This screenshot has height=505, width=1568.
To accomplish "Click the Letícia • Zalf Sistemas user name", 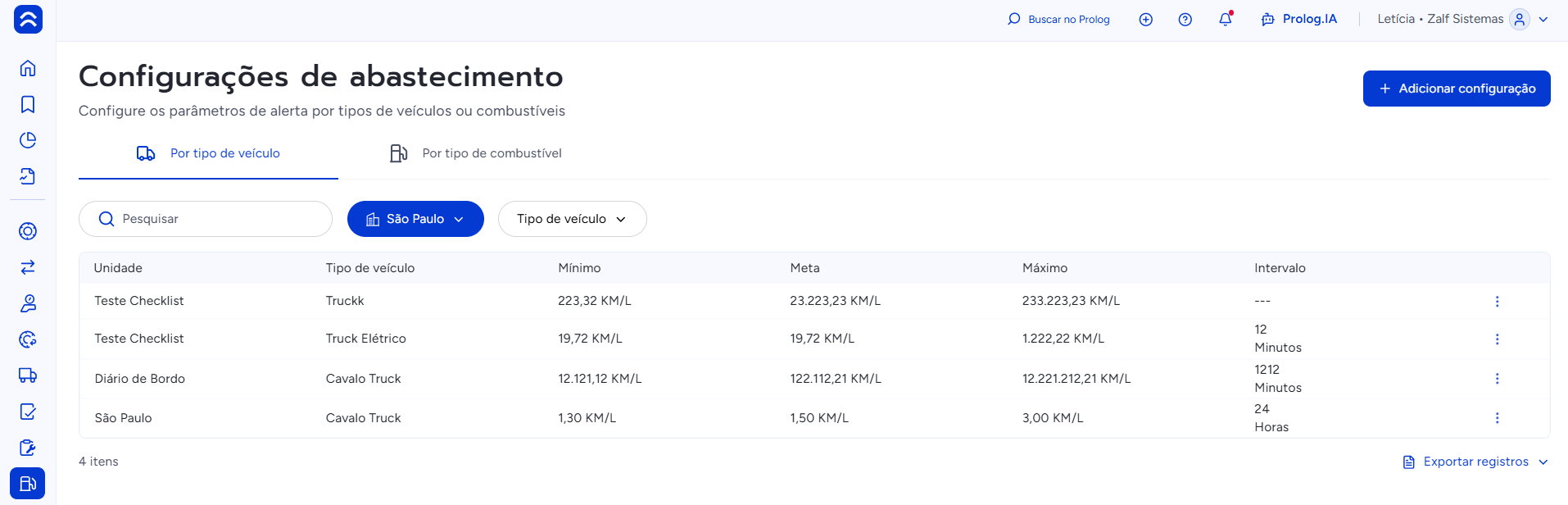I will [x=1440, y=19].
